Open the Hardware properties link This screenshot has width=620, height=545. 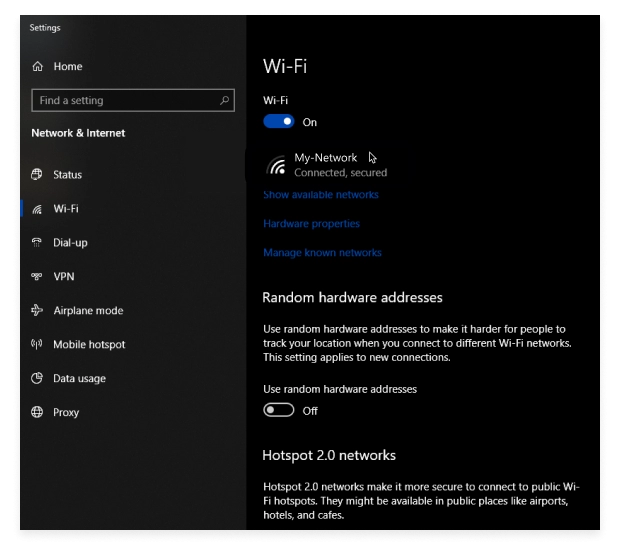[311, 224]
